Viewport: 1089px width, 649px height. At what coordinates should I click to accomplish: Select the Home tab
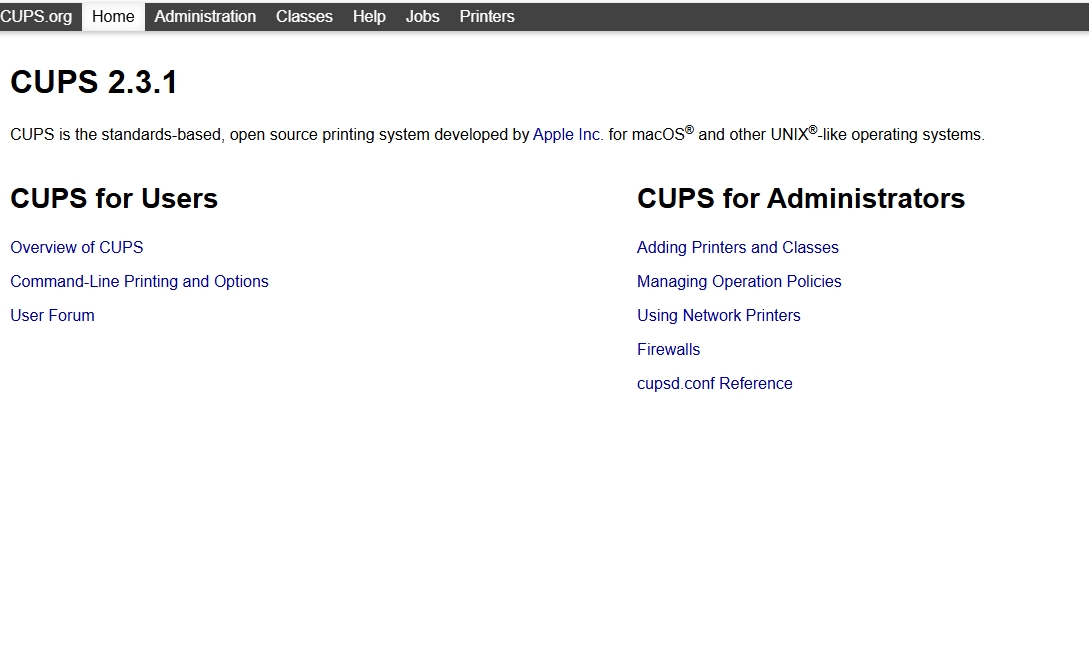point(113,17)
